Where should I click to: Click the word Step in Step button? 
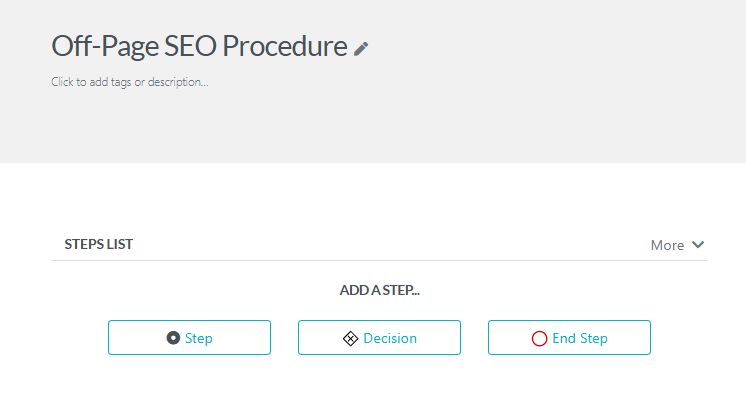(x=198, y=338)
